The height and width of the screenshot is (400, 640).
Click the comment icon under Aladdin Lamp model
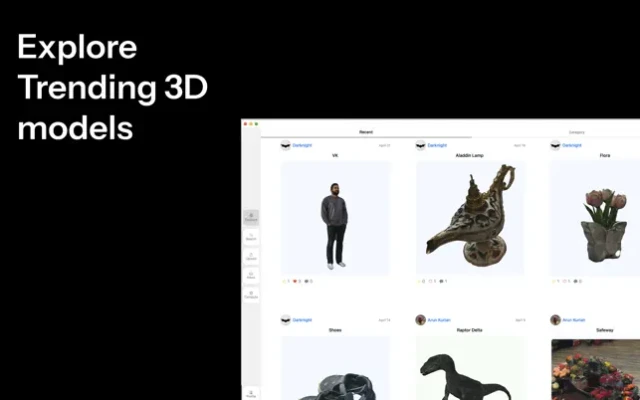(441, 281)
